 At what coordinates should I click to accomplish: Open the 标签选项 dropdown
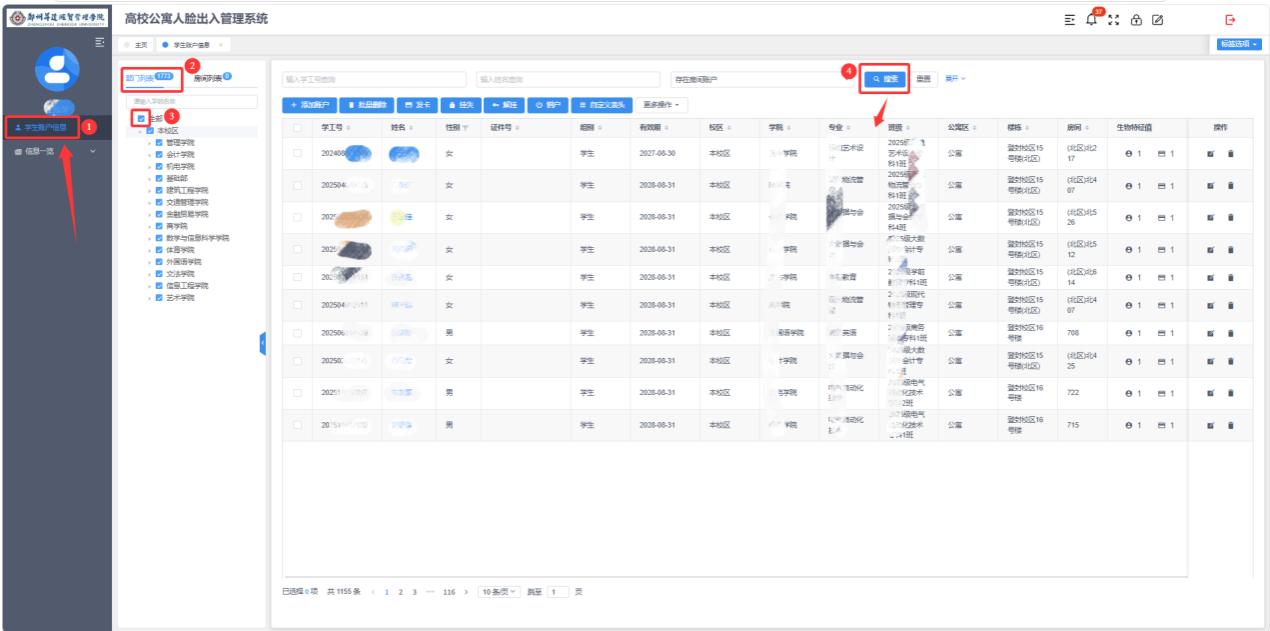tap(1239, 44)
